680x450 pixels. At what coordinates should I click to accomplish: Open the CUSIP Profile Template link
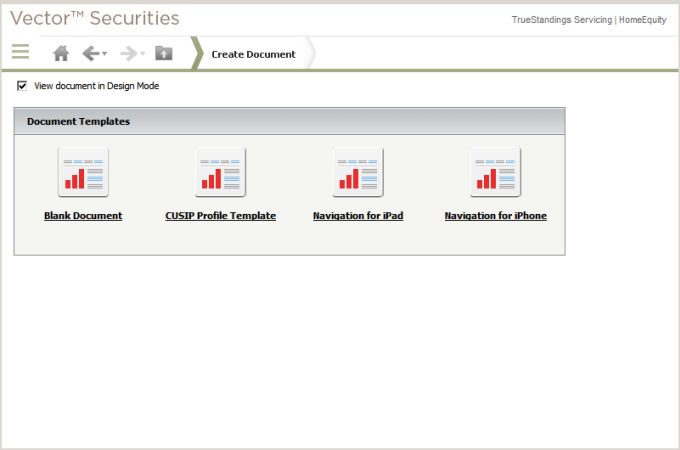220,216
